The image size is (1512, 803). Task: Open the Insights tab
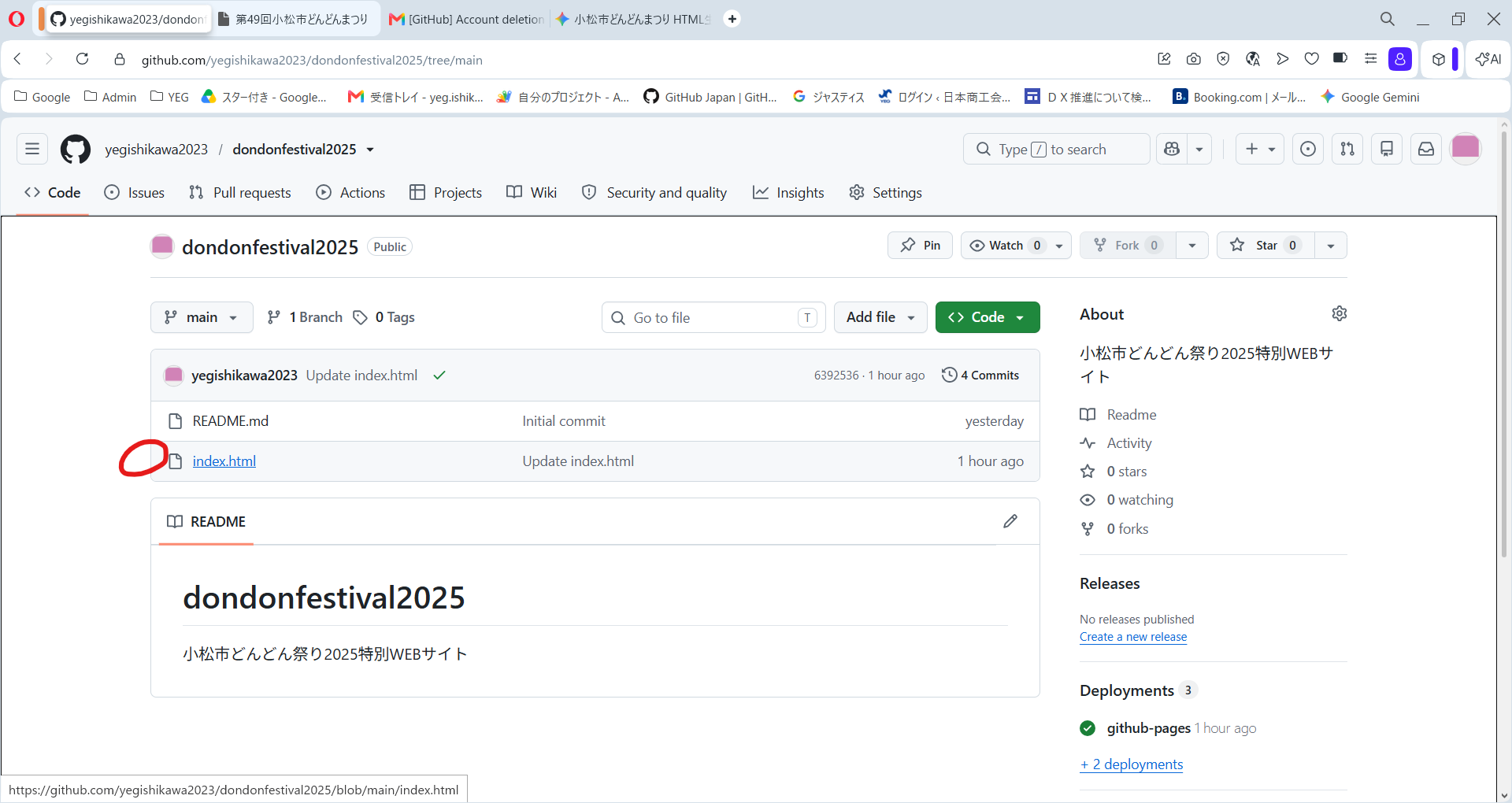click(x=788, y=193)
